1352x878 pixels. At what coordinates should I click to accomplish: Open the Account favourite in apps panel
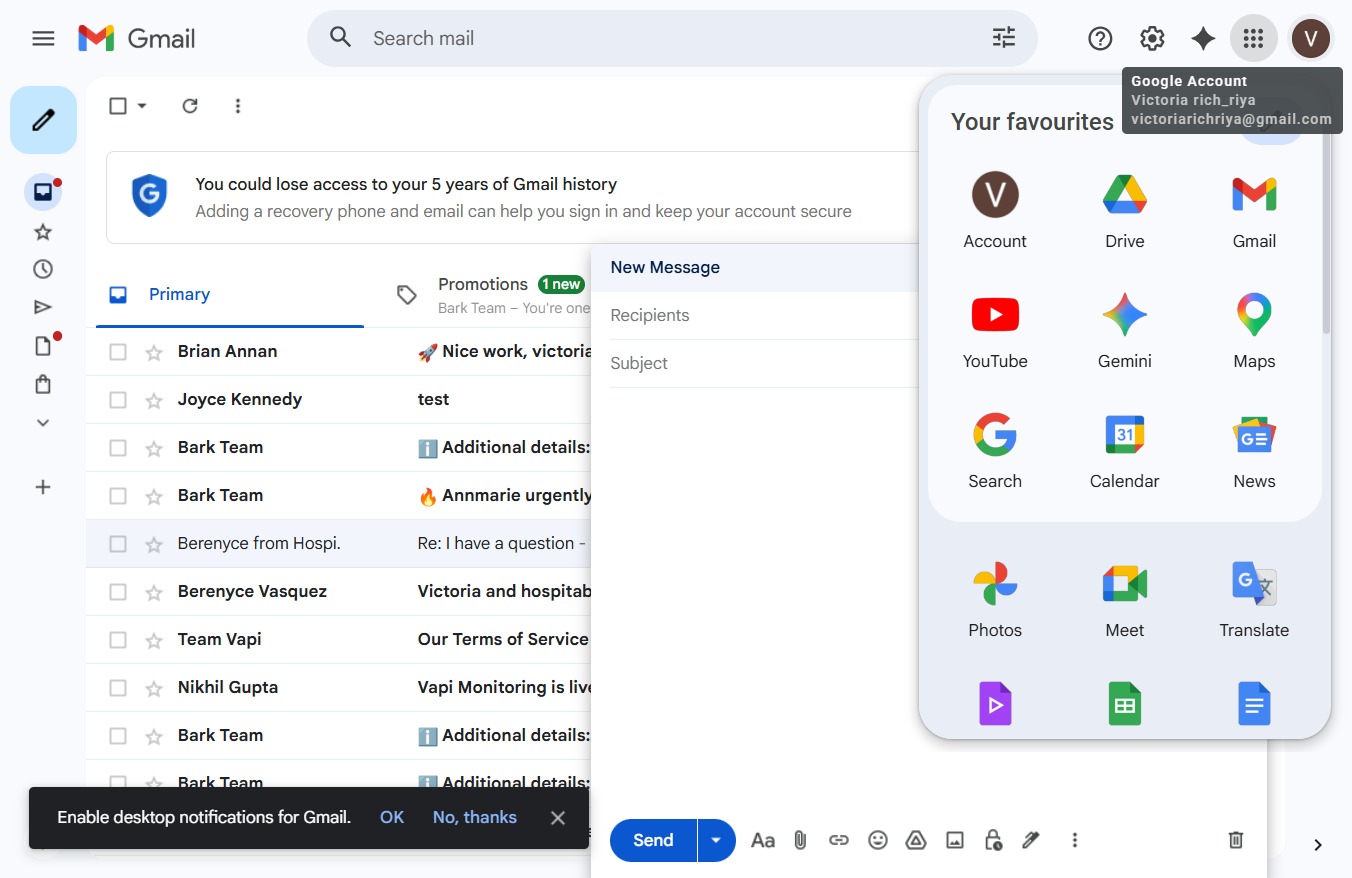pyautogui.click(x=995, y=210)
